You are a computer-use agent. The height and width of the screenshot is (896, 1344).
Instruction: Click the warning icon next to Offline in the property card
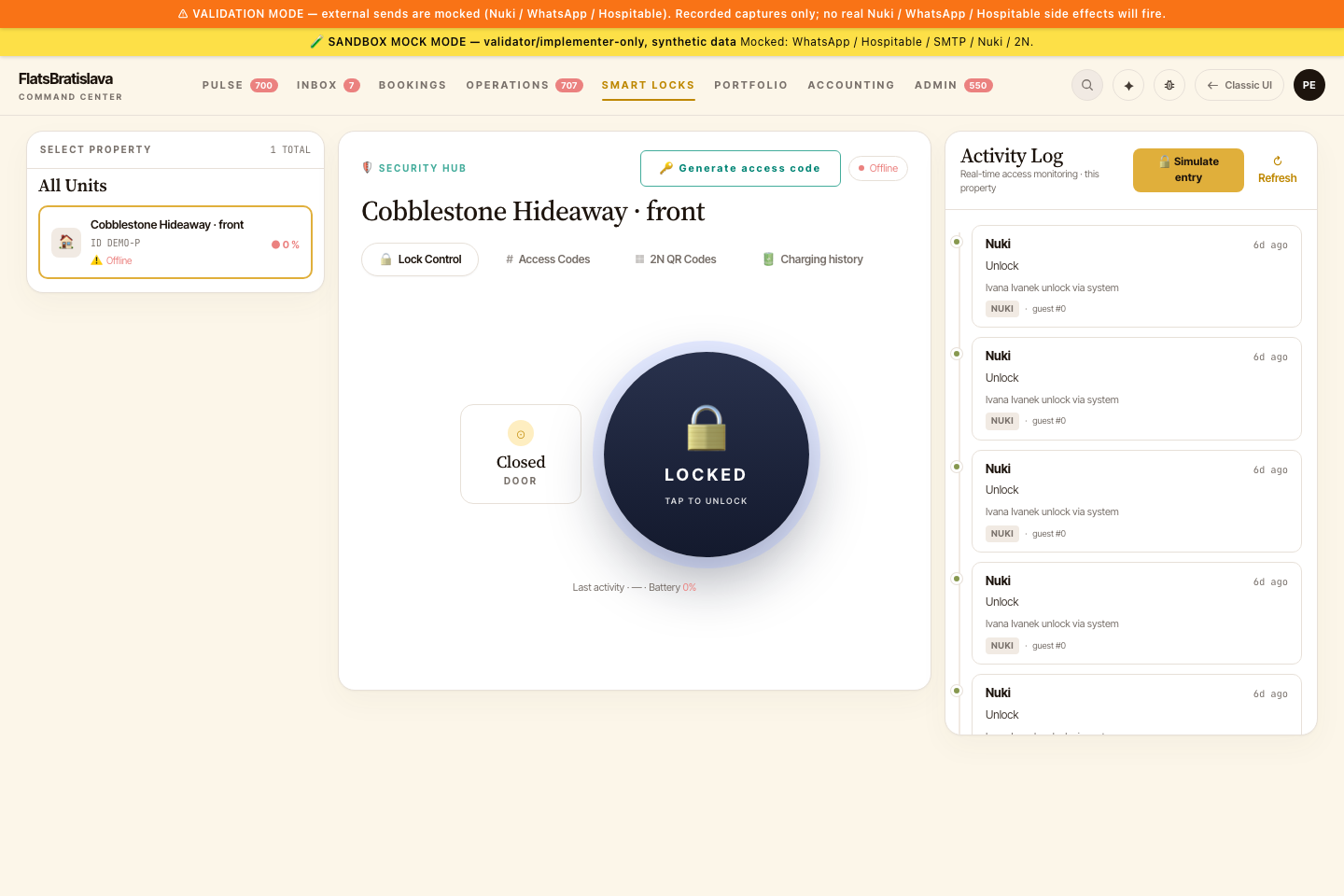coord(96,260)
